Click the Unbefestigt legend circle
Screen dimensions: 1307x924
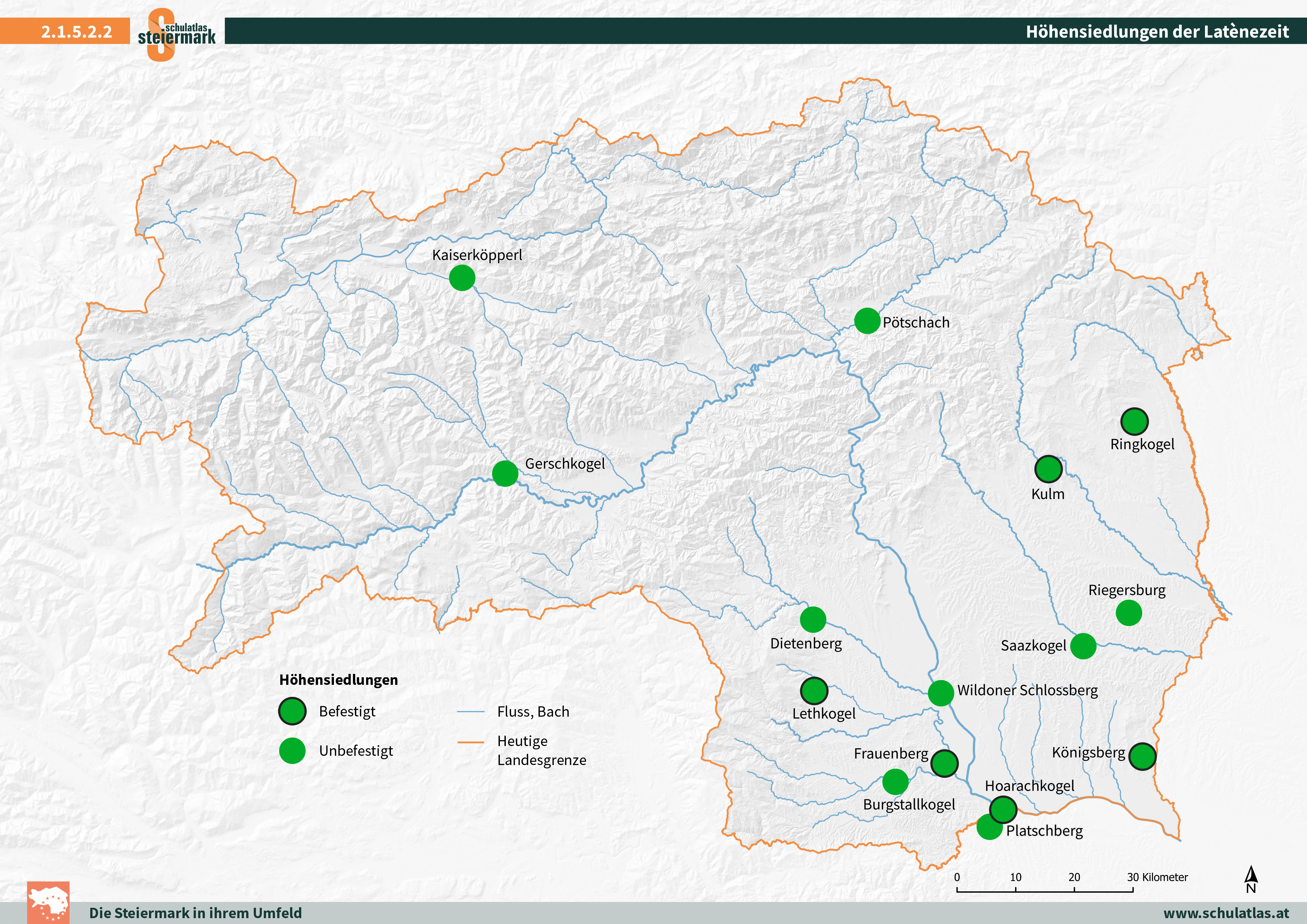pos(292,750)
